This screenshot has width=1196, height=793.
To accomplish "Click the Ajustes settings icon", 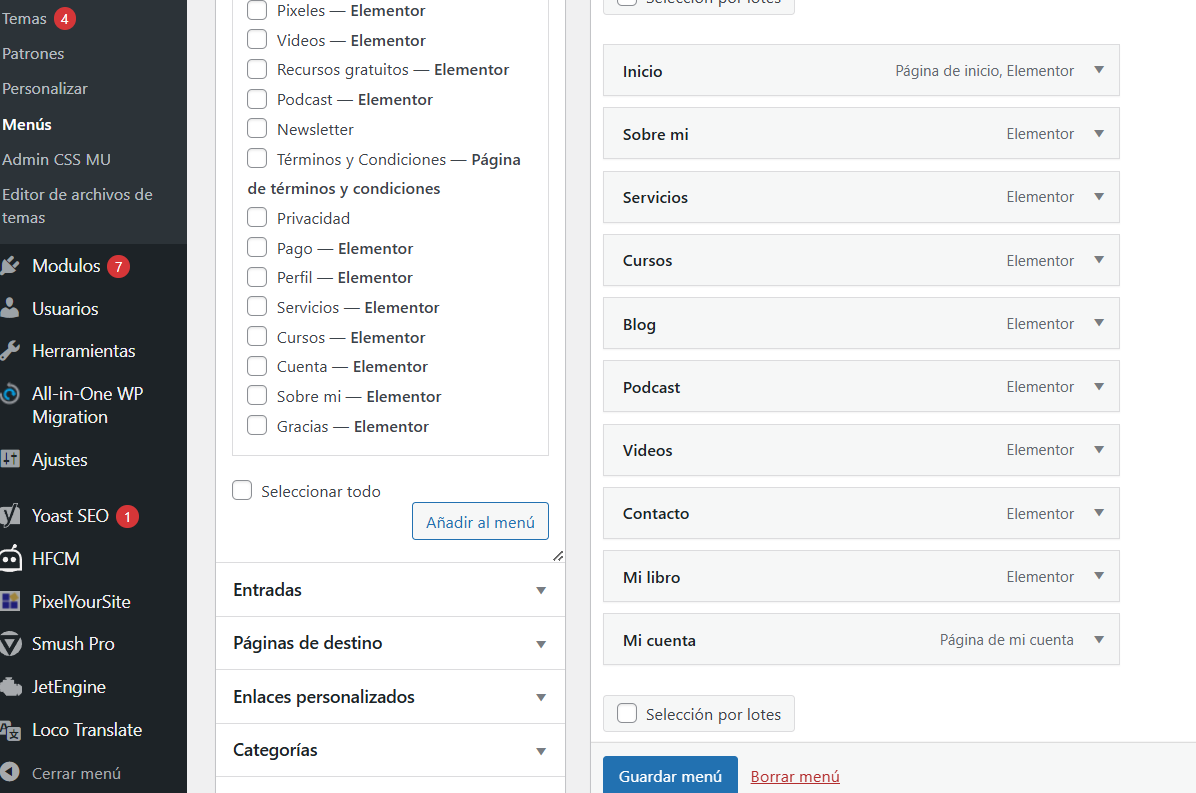I will [x=10, y=459].
